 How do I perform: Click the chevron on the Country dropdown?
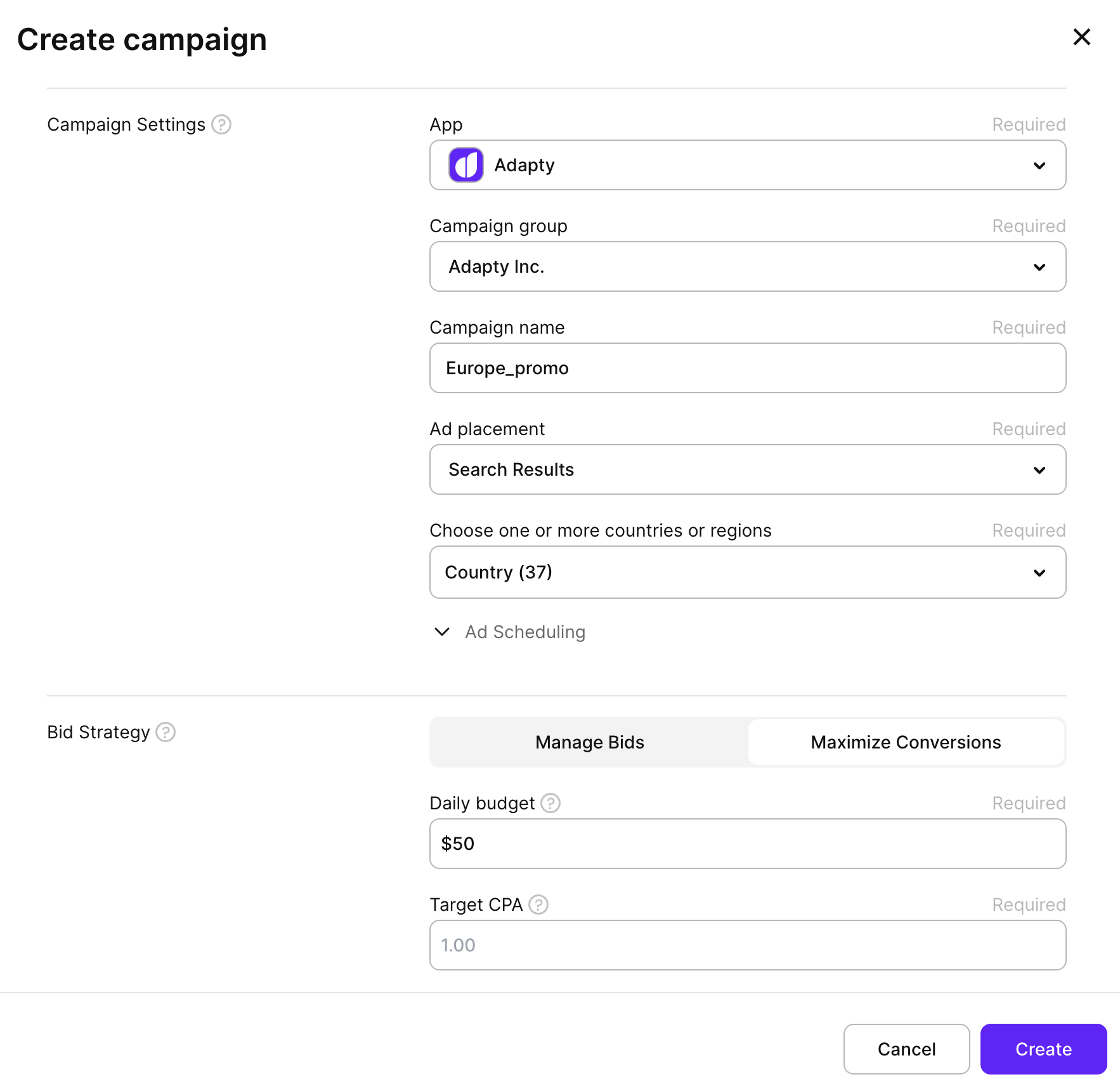[x=1039, y=572]
